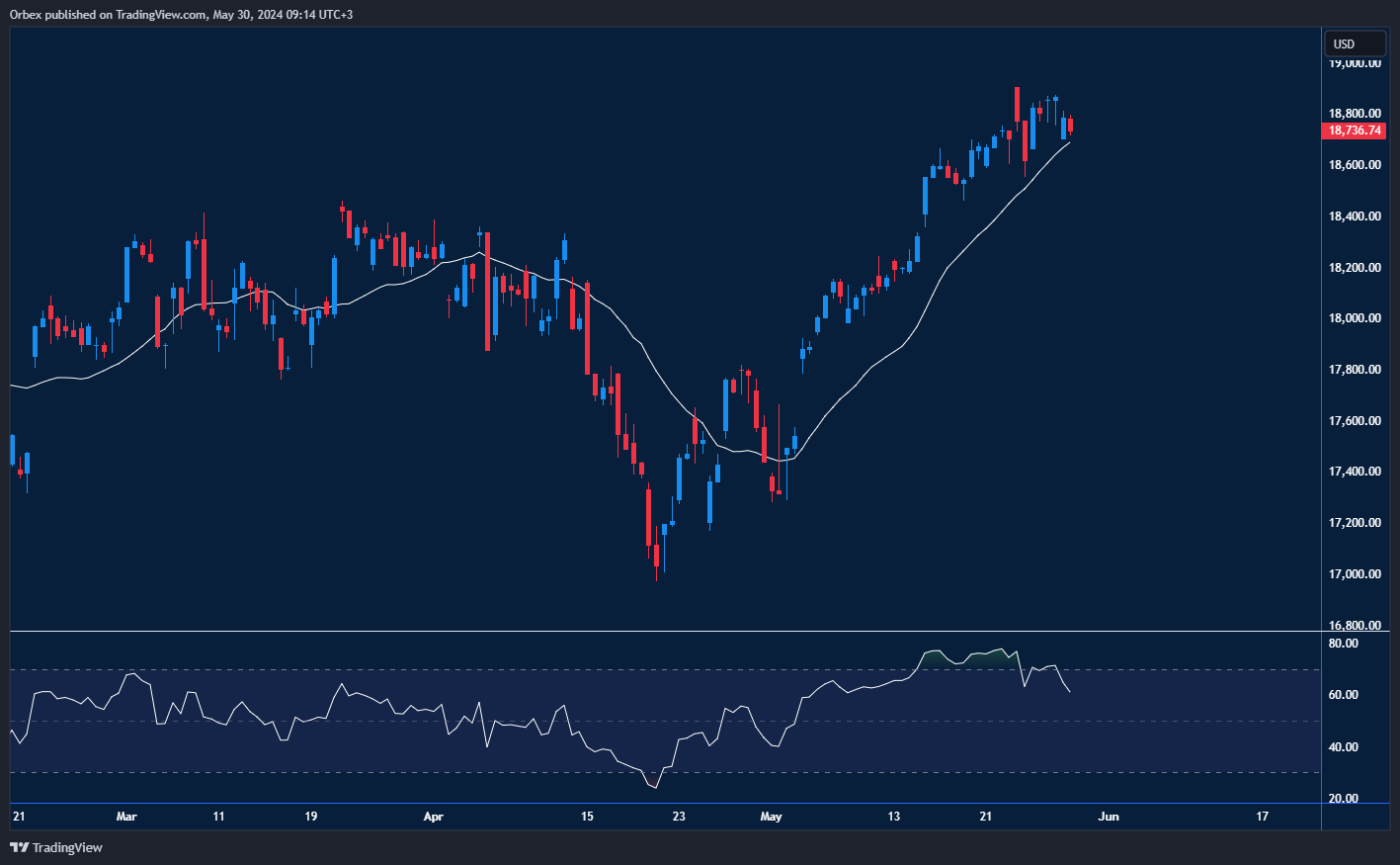
Task: Click the 40.00 RSI scale label
Action: click(x=1343, y=747)
